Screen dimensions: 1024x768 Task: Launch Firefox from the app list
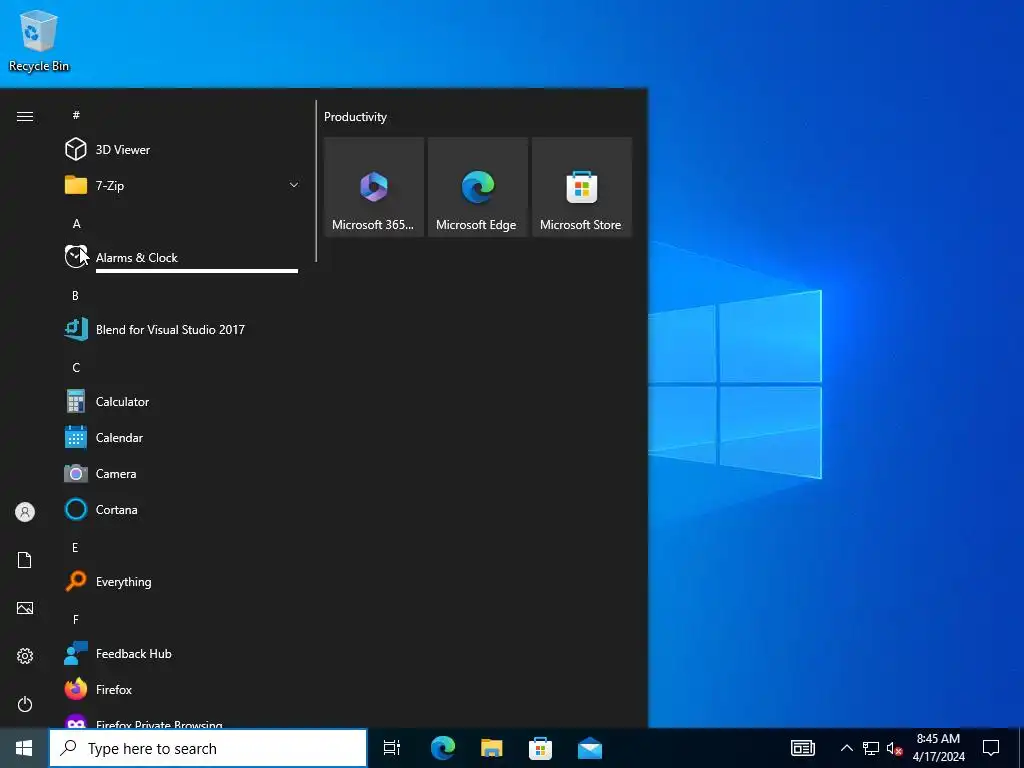coord(182,690)
